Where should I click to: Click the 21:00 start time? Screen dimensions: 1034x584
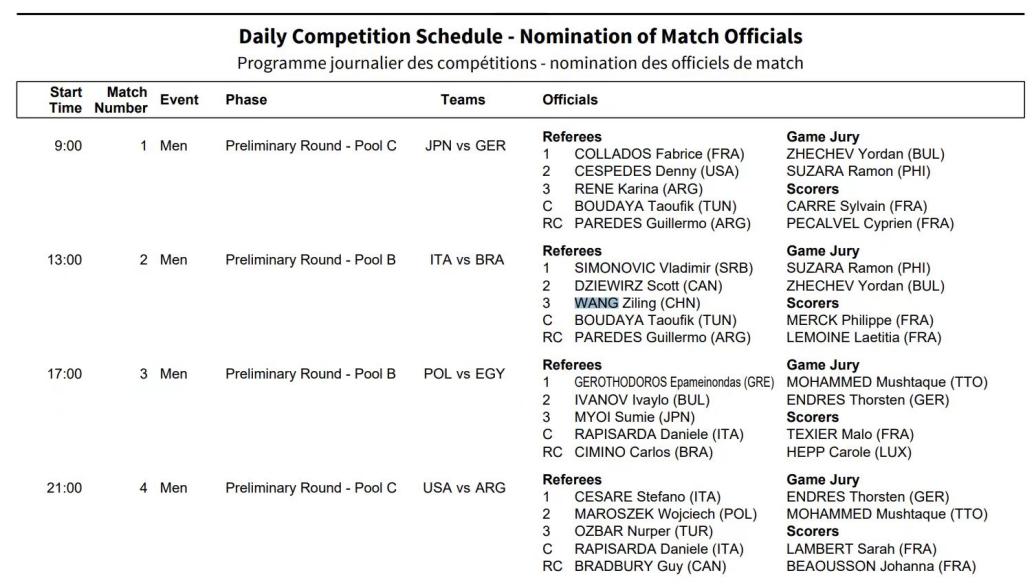pos(65,488)
